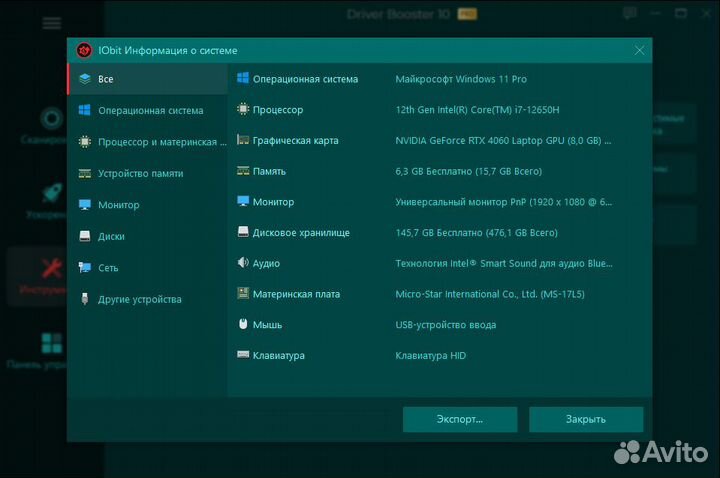This screenshot has width=720, height=478.
Task: Click keyboard icon in 'Клавиатура' row
Action: coord(243,354)
